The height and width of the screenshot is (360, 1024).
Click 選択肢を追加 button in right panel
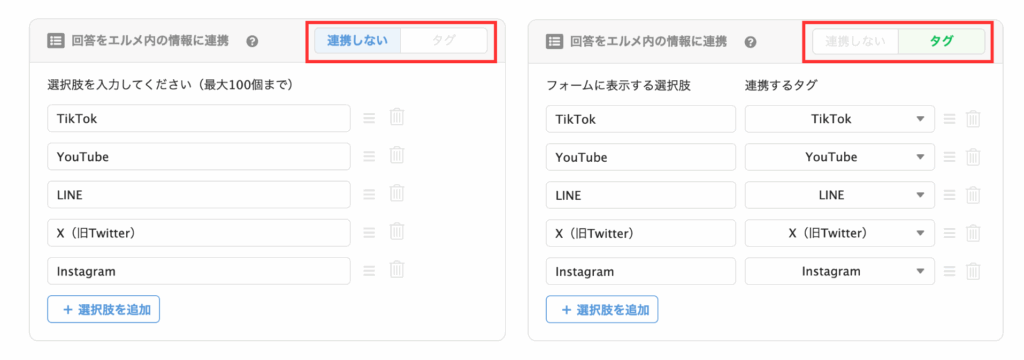(602, 309)
